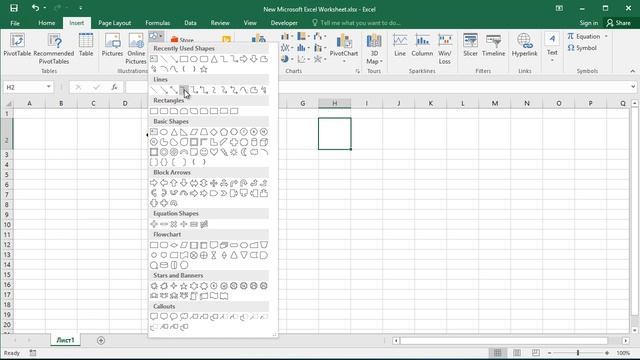
Task: Pick the Explosion 1 shape in Stars and Banners
Action: coord(154,286)
